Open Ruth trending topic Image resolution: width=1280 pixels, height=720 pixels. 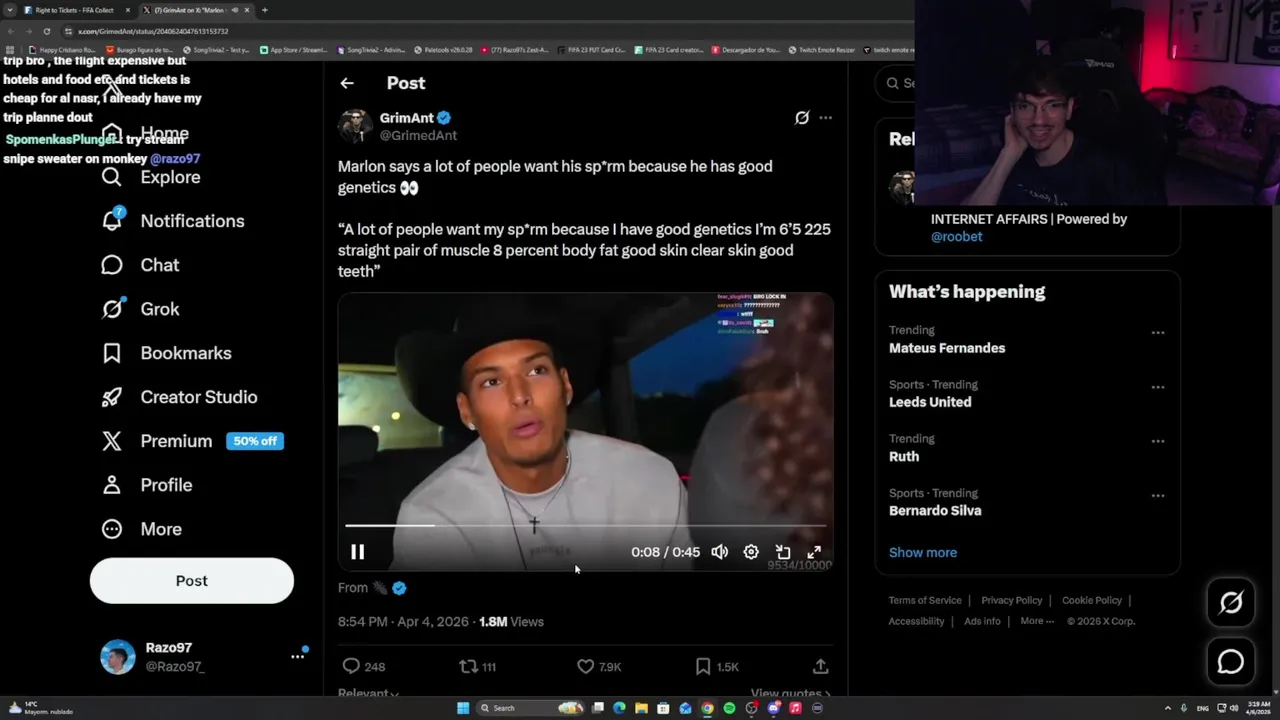(x=904, y=456)
